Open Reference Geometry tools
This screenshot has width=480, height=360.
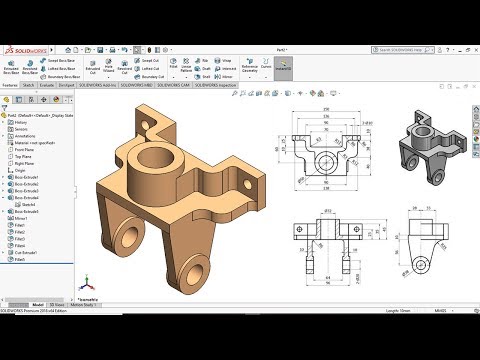click(250, 65)
